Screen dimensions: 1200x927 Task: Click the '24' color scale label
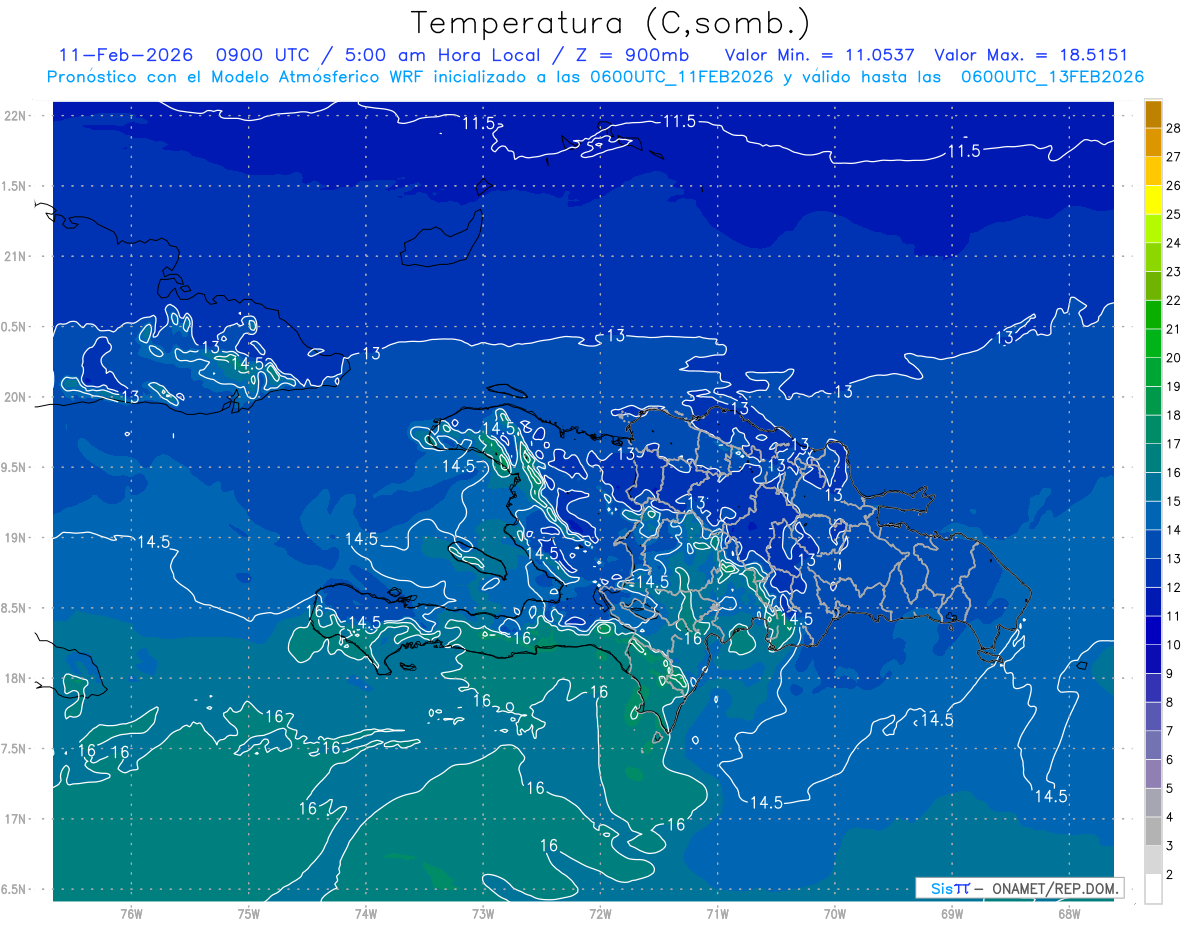[x=1174, y=243]
